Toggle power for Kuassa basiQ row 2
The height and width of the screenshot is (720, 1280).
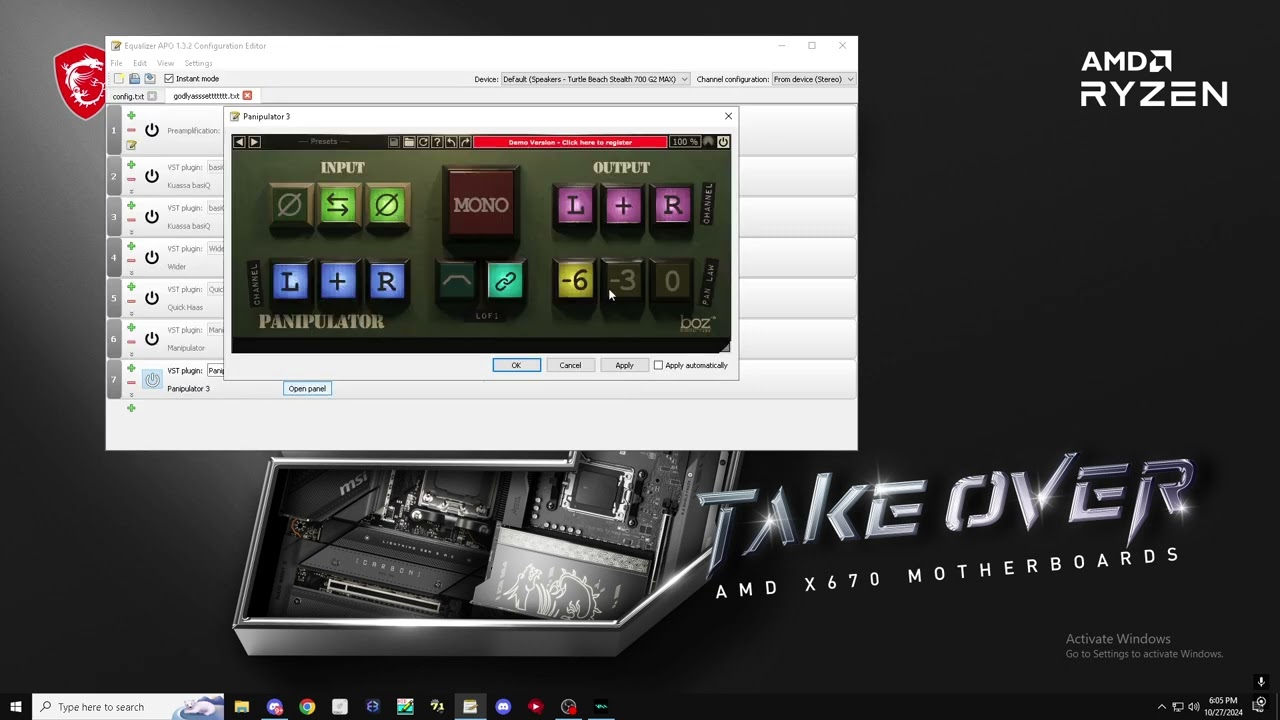[x=152, y=176]
